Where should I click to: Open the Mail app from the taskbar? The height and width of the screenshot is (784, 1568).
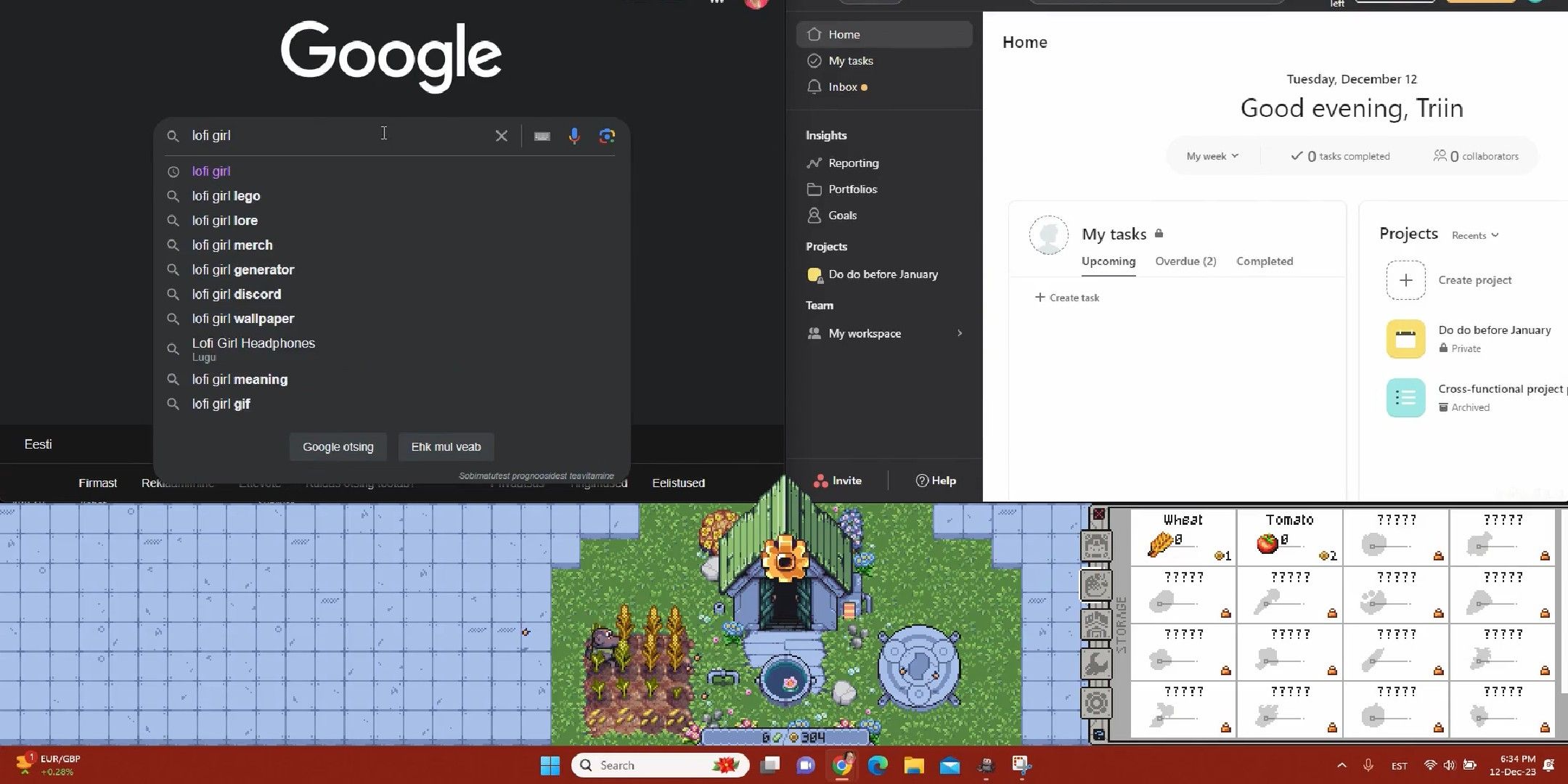coord(950,765)
